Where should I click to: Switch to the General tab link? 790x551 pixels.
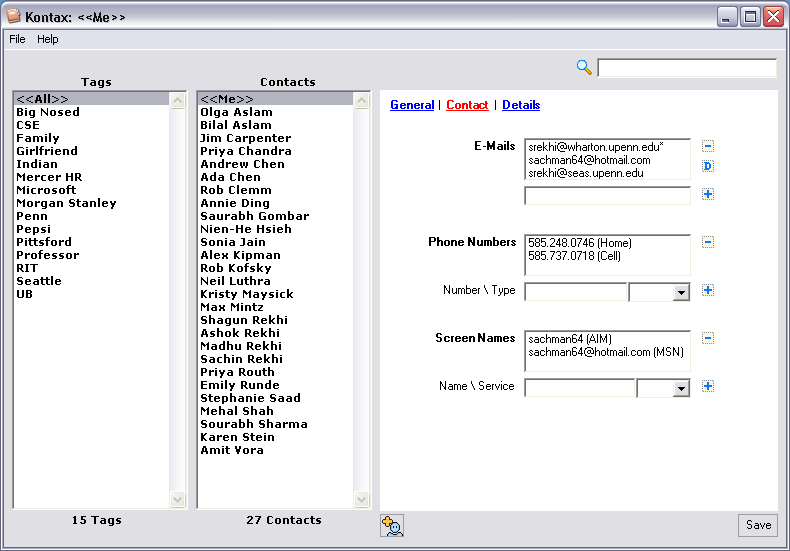(x=412, y=105)
